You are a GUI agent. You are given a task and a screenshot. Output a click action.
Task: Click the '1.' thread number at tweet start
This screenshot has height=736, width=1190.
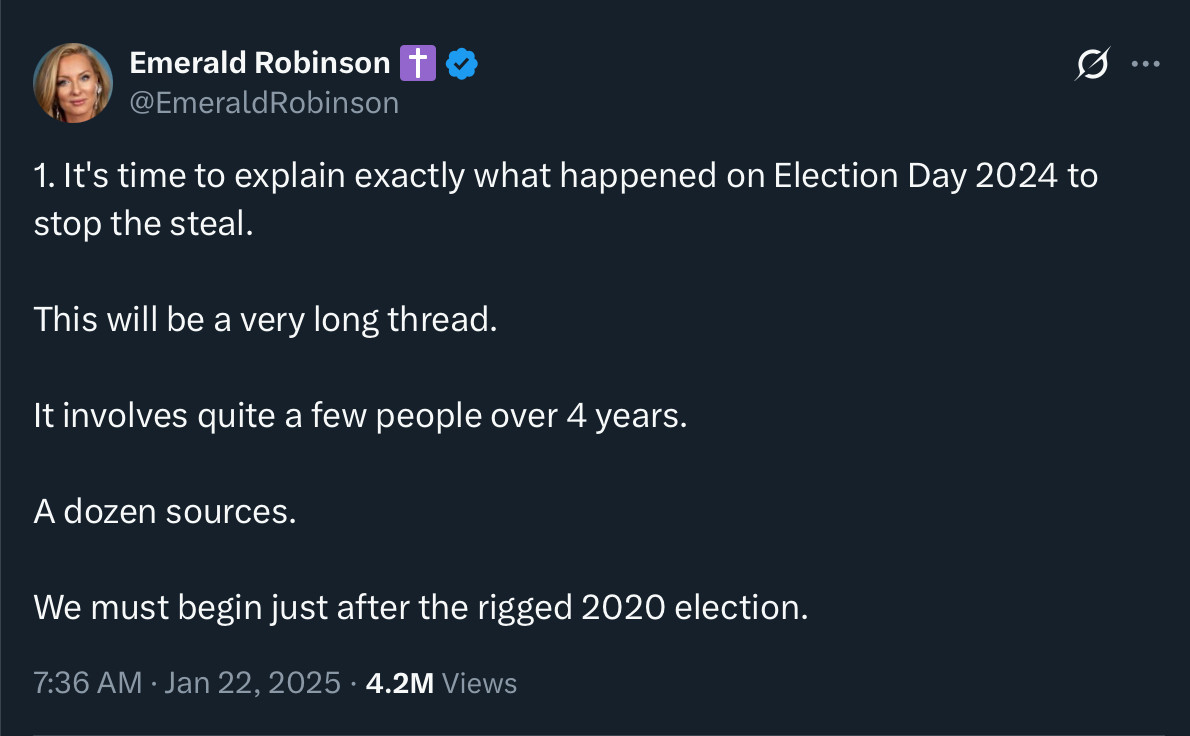(43, 176)
